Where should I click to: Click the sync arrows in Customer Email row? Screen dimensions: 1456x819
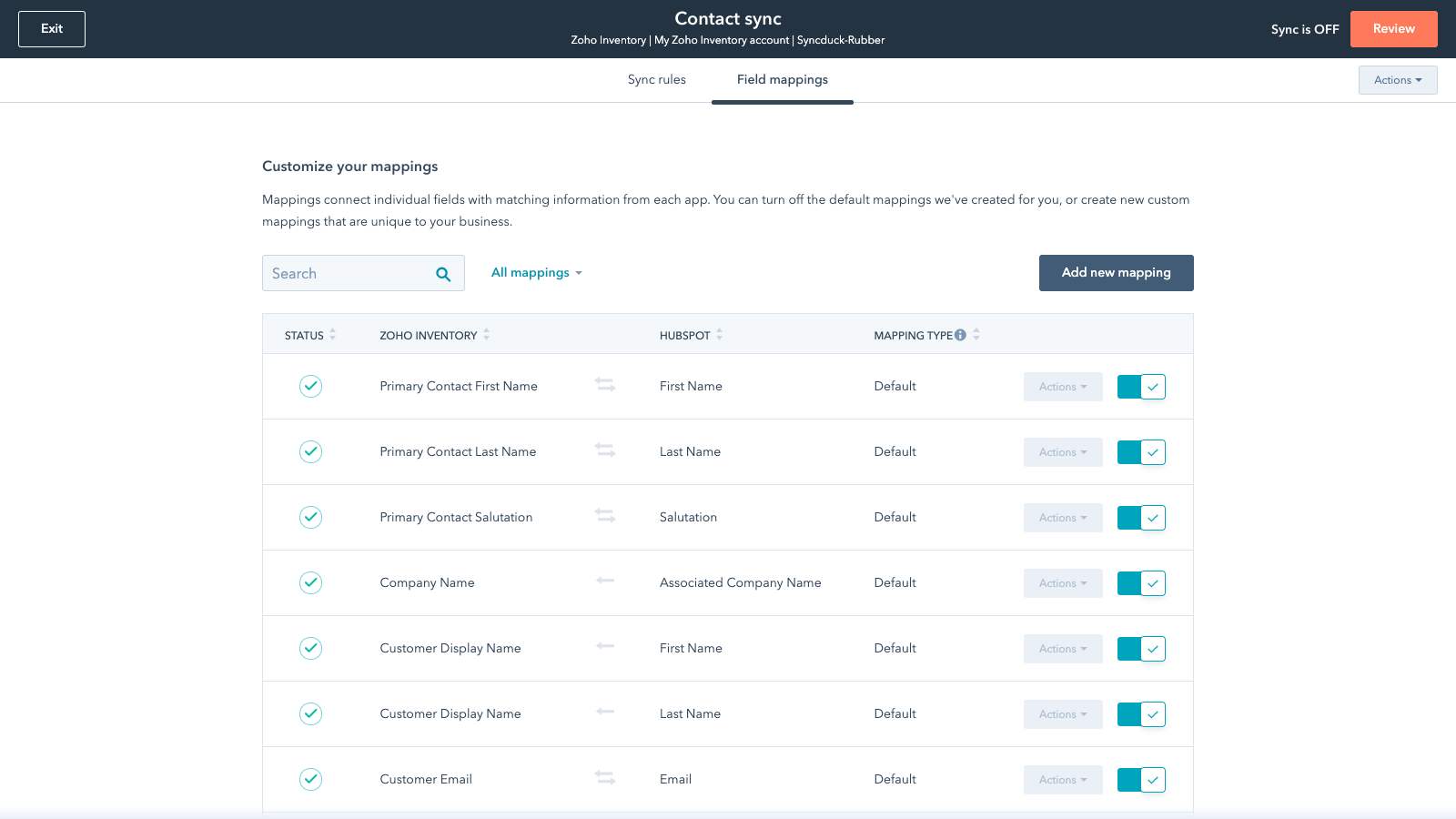(x=605, y=778)
